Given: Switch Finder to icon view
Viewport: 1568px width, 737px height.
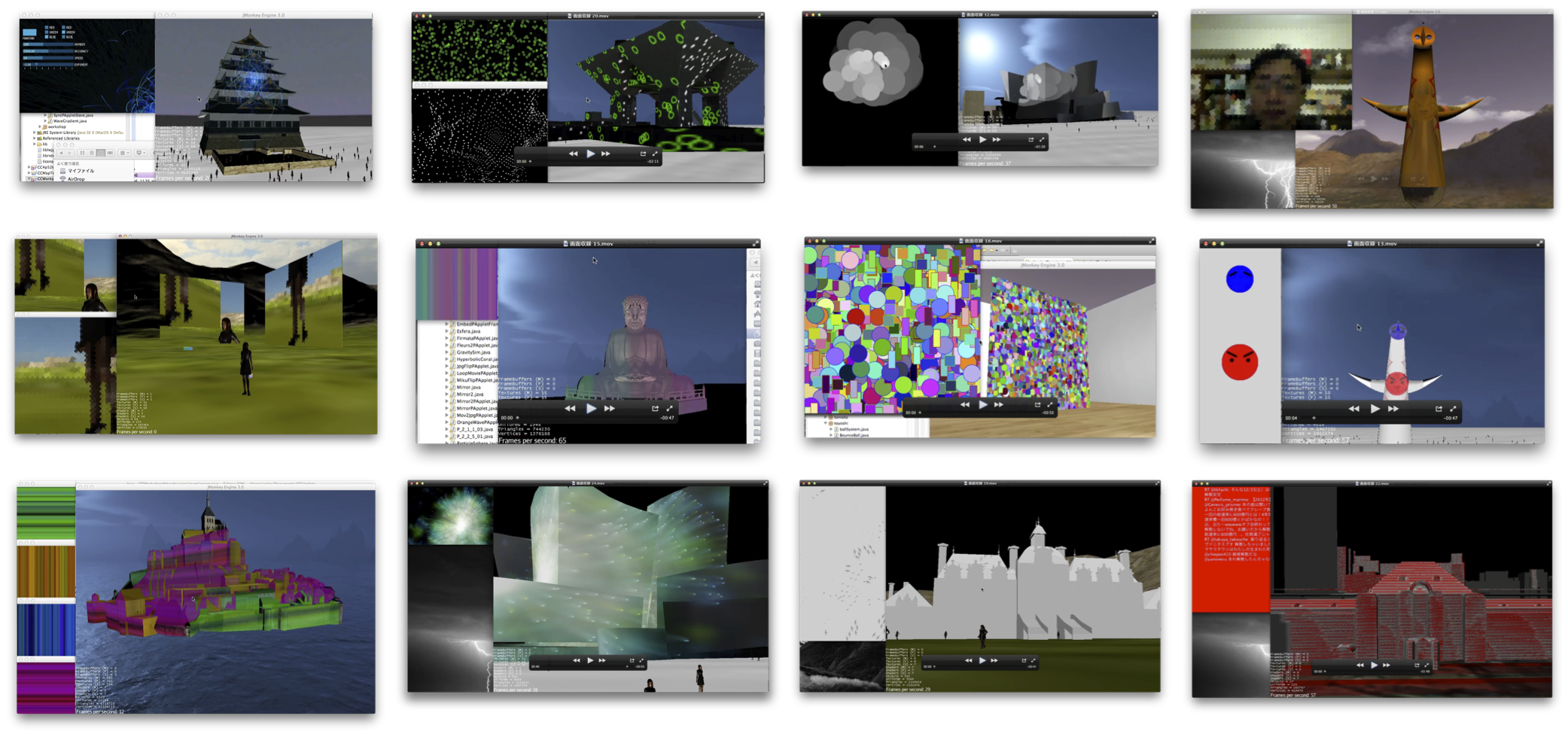Looking at the screenshot, I should click(x=82, y=153).
